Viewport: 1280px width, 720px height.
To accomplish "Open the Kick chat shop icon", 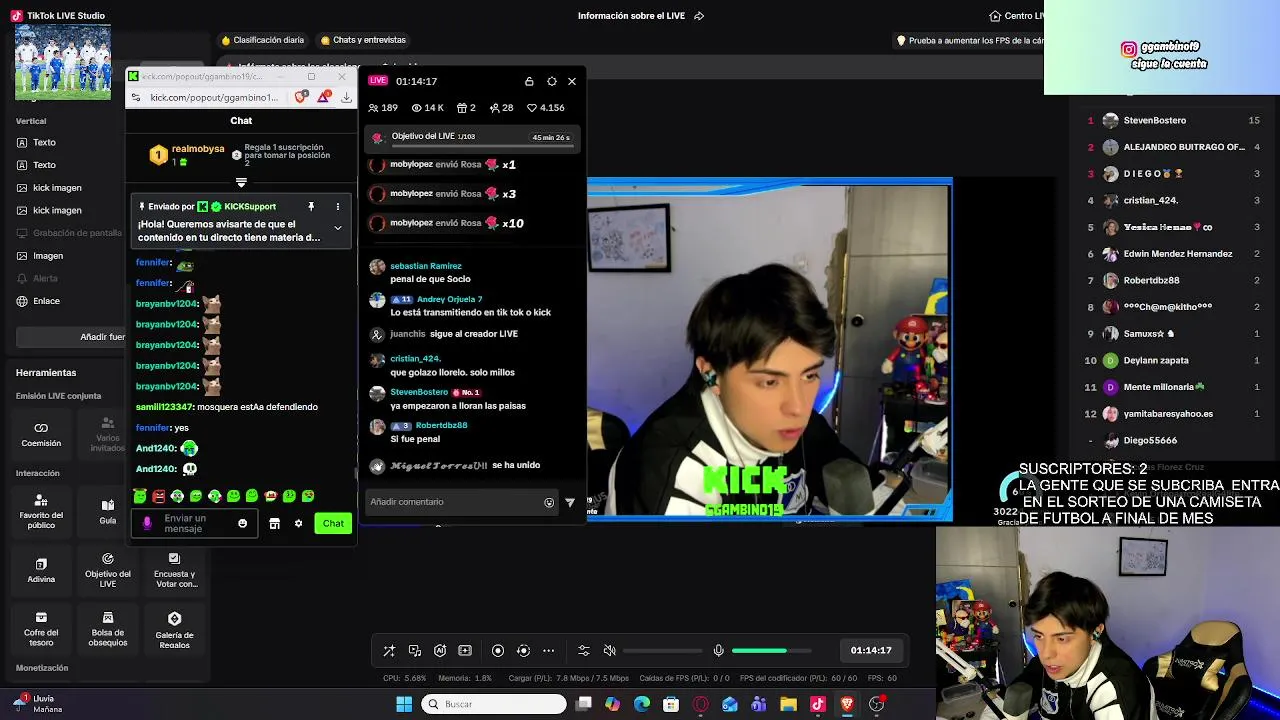I will coord(274,523).
